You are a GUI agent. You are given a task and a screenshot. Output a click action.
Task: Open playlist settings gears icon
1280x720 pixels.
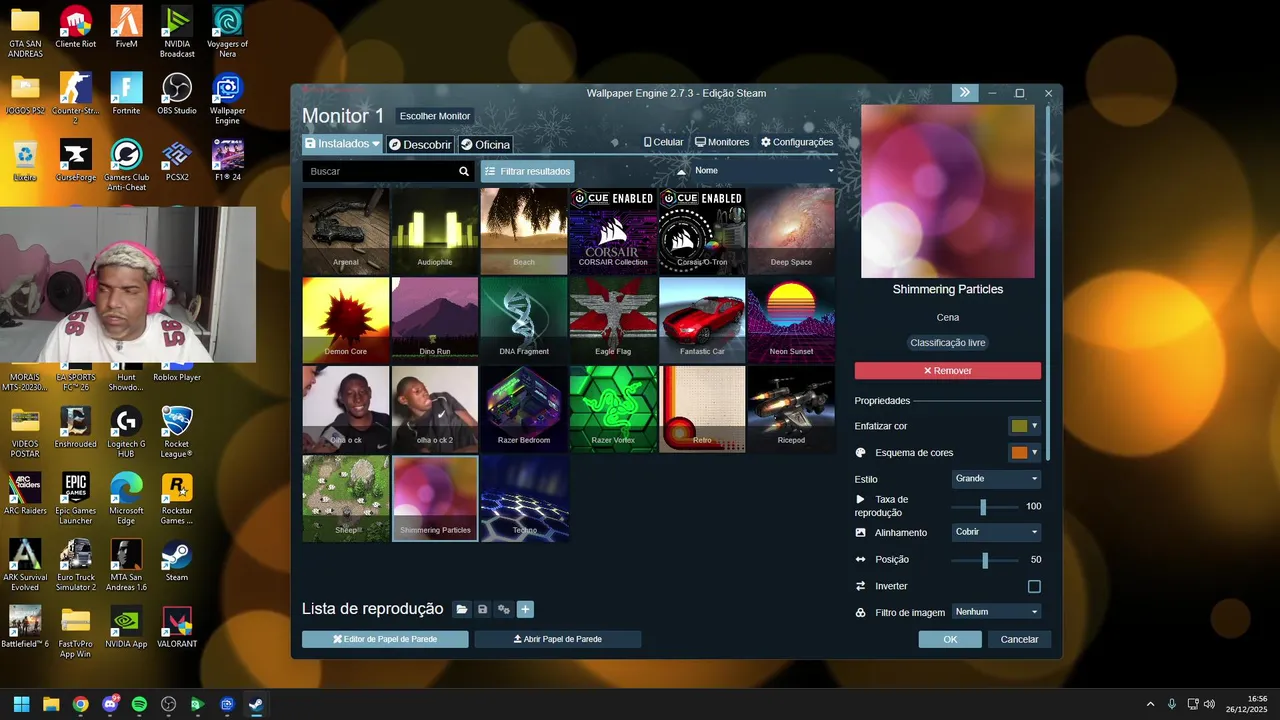[504, 609]
